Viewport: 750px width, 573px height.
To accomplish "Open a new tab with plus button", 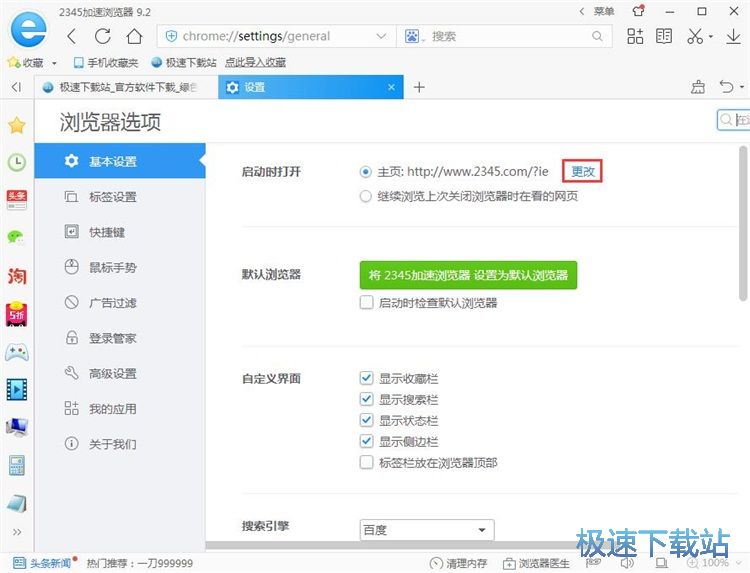I will [419, 87].
